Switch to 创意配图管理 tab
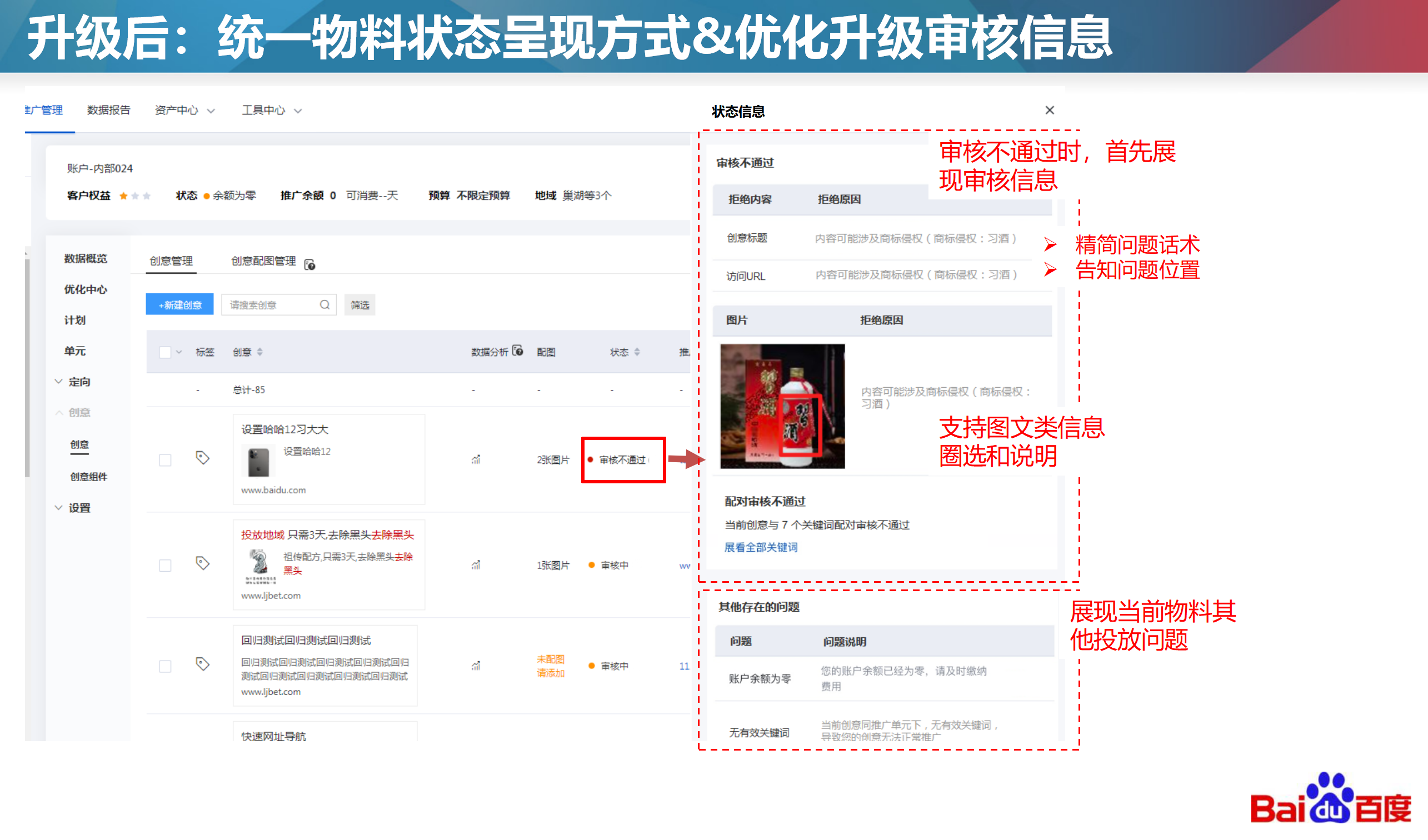The height and width of the screenshot is (840, 1428). [x=263, y=261]
